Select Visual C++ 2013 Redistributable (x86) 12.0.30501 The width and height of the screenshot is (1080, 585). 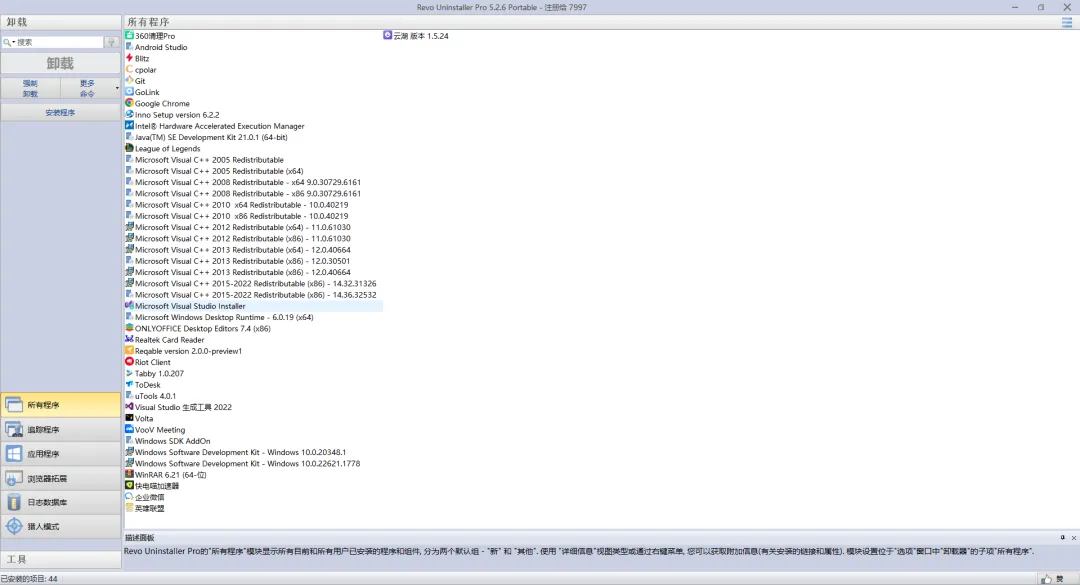(242, 261)
